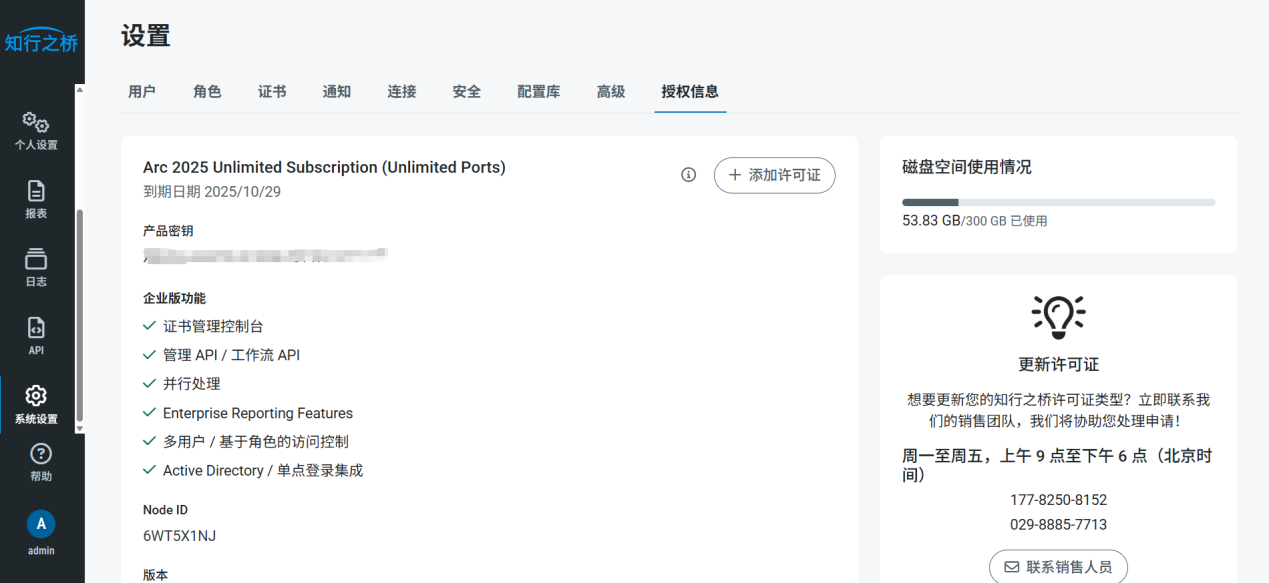The image size is (1269, 583).
Task: Open the 日志 logs page
Action: tap(36, 267)
